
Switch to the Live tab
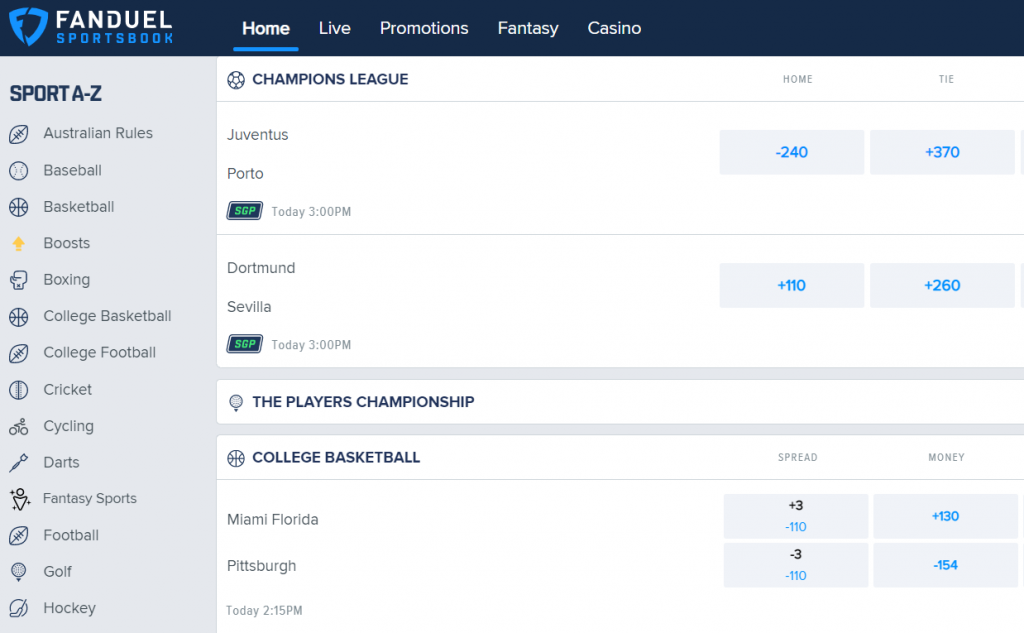pos(334,28)
